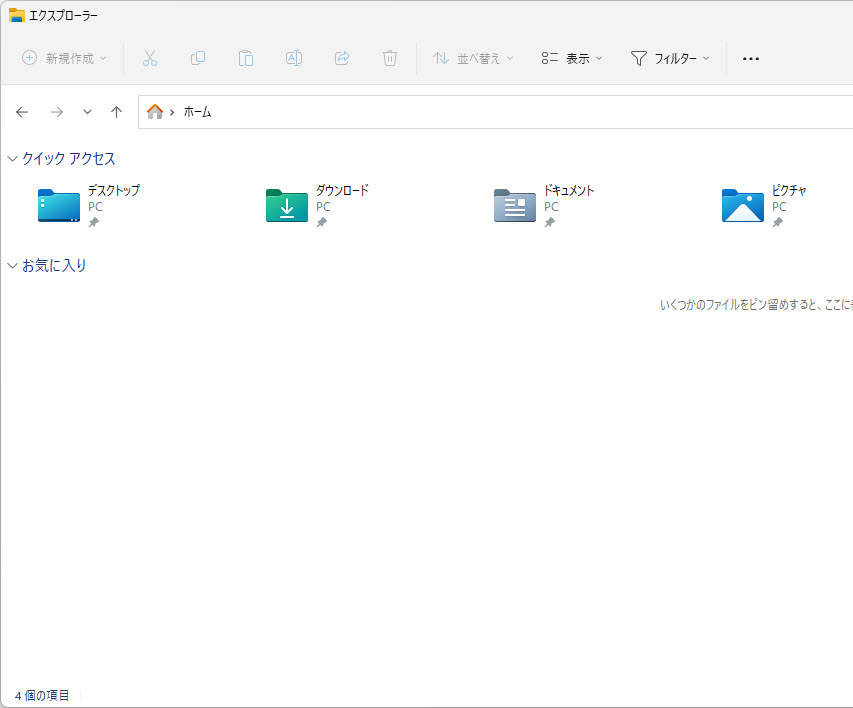Viewport: 853px width, 708px height.
Task: Click the Rename icon in toolbar
Action: [x=294, y=58]
